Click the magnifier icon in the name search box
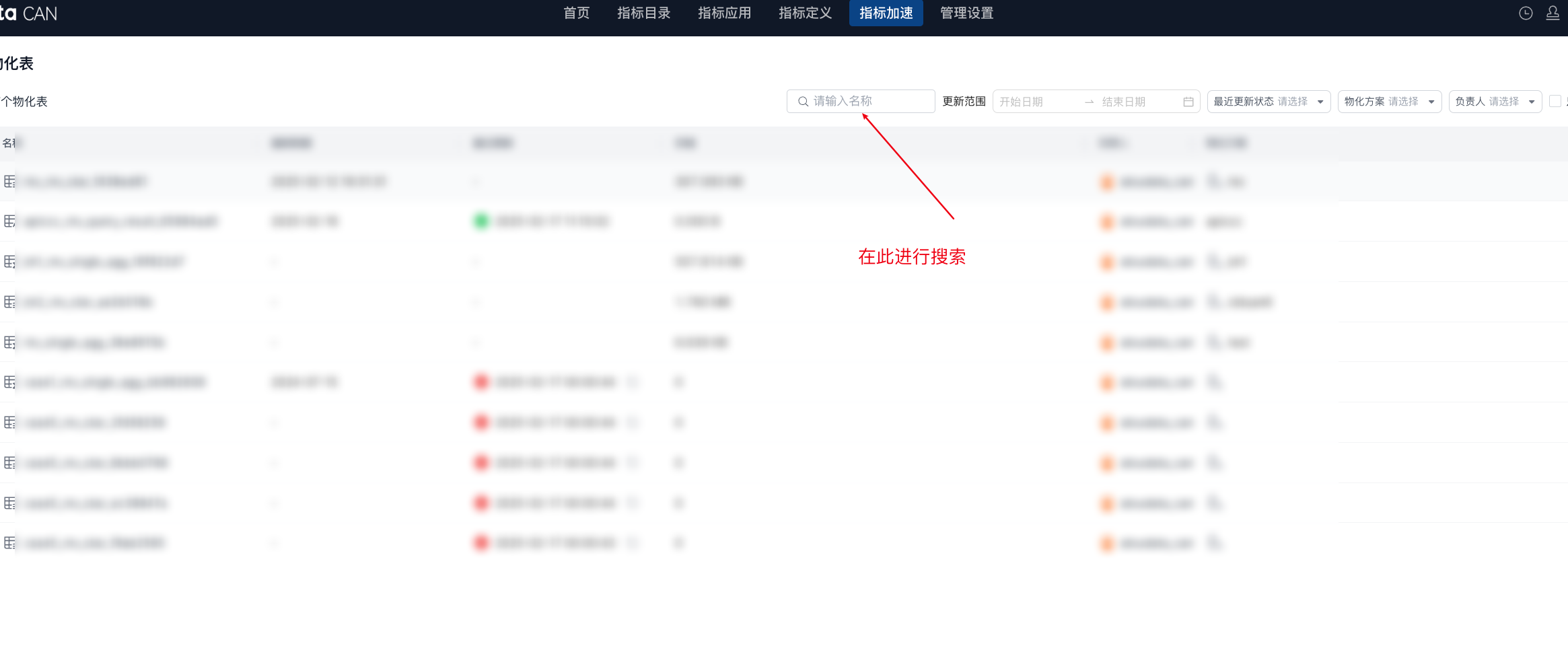The width and height of the screenshot is (1568, 646). (803, 102)
